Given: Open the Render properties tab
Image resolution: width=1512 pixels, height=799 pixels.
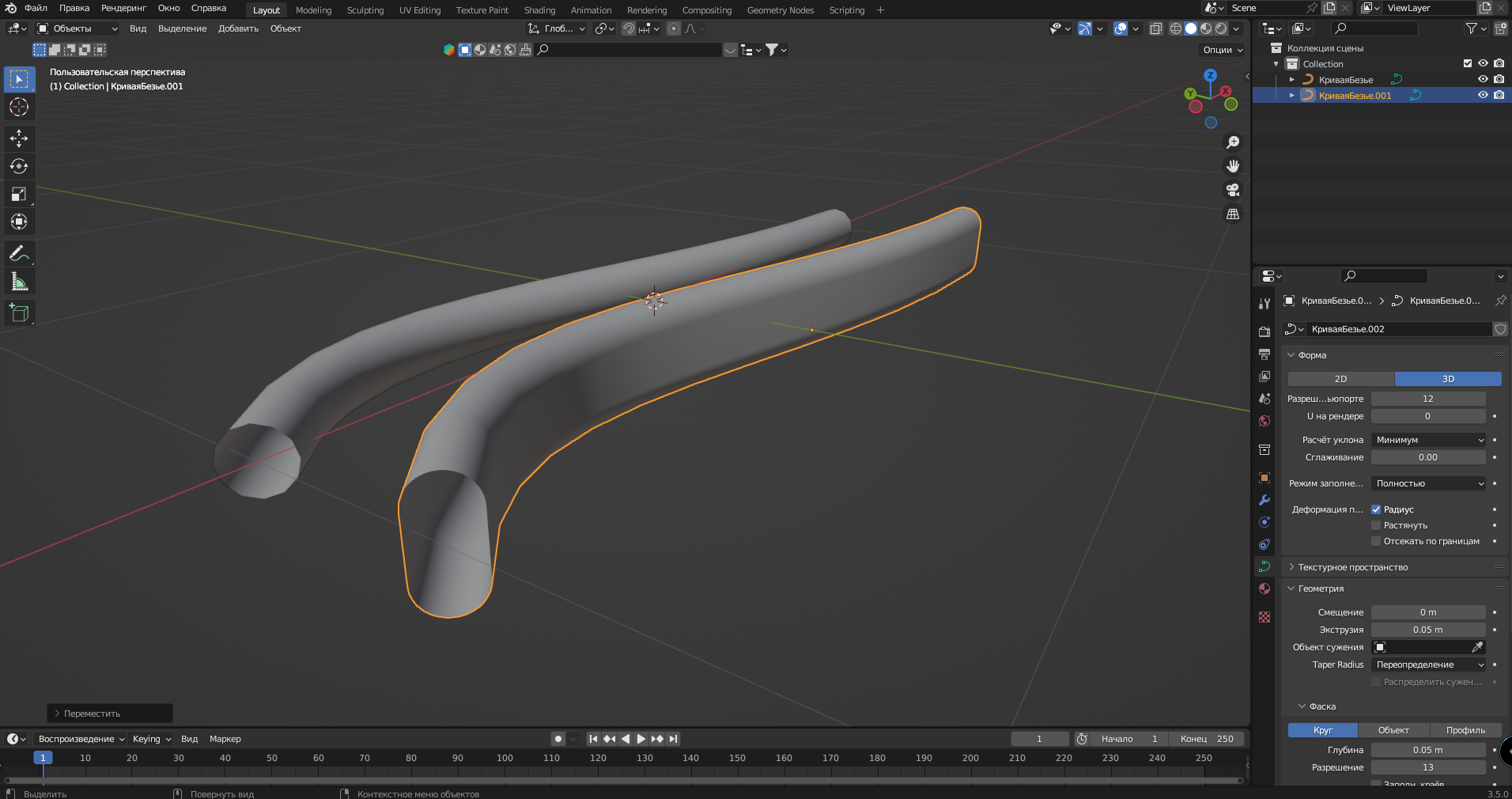Looking at the screenshot, I should click(x=1264, y=331).
